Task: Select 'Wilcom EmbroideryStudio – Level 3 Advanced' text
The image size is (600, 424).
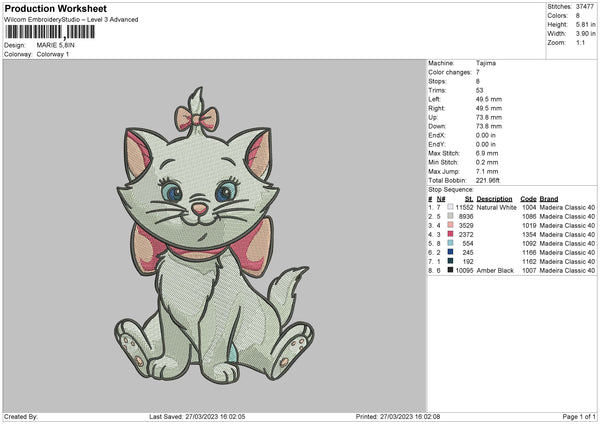Action: 71,20
